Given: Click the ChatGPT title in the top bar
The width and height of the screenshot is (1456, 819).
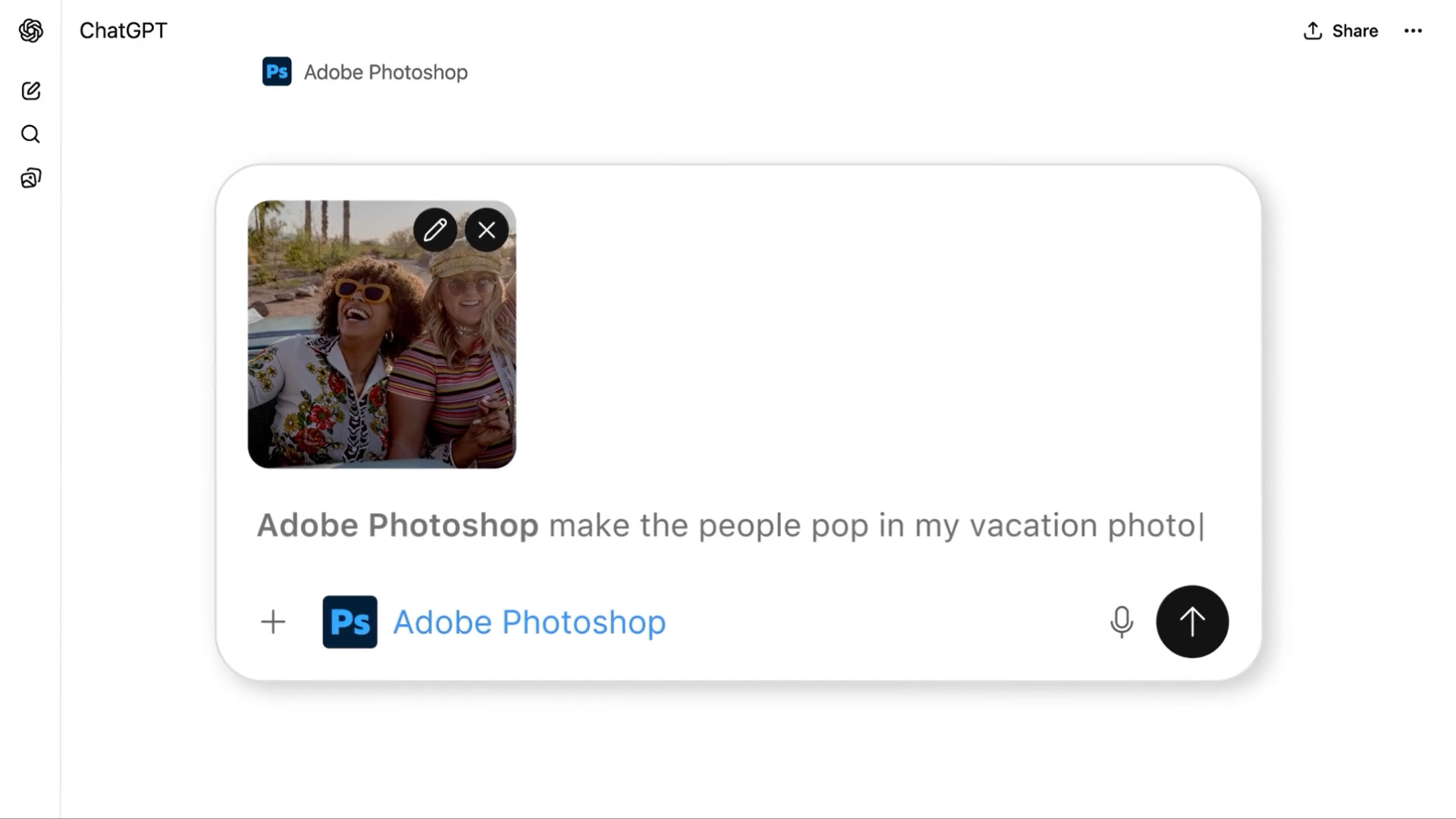Looking at the screenshot, I should (x=123, y=30).
